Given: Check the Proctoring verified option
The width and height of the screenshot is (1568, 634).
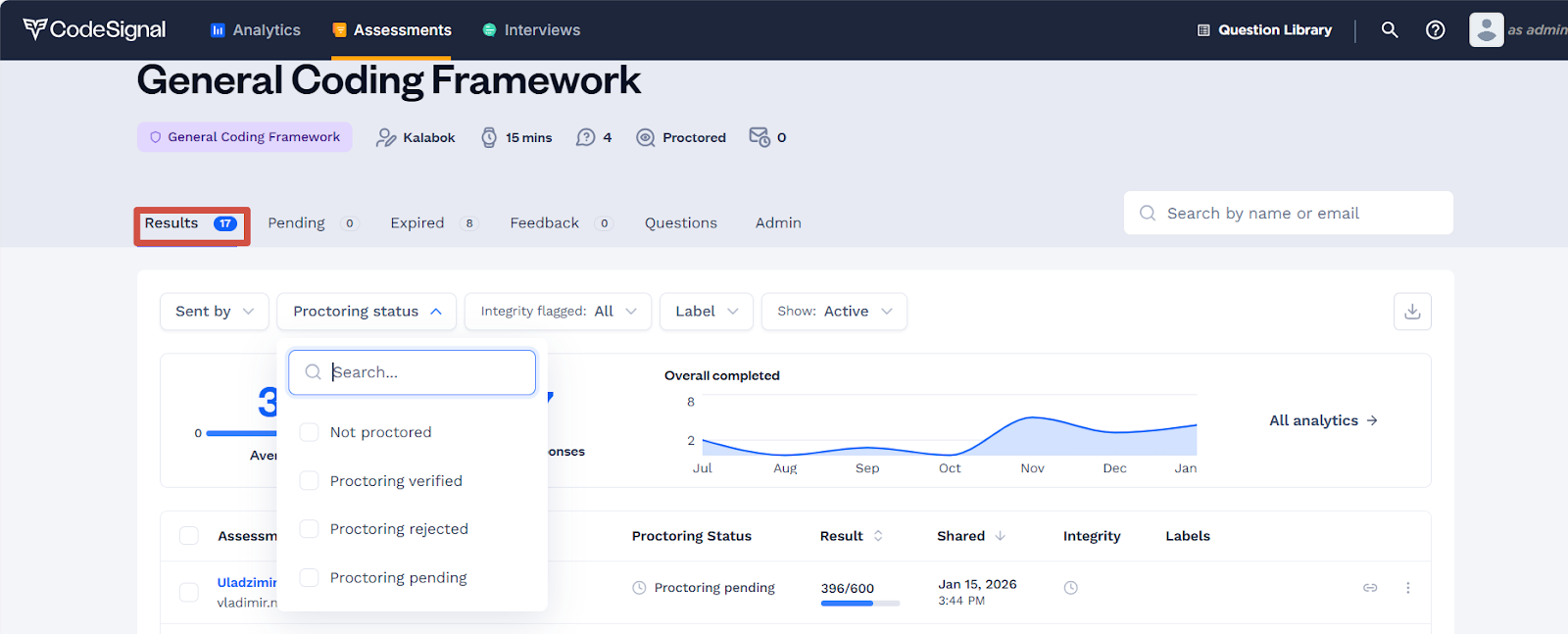Looking at the screenshot, I should click(310, 481).
